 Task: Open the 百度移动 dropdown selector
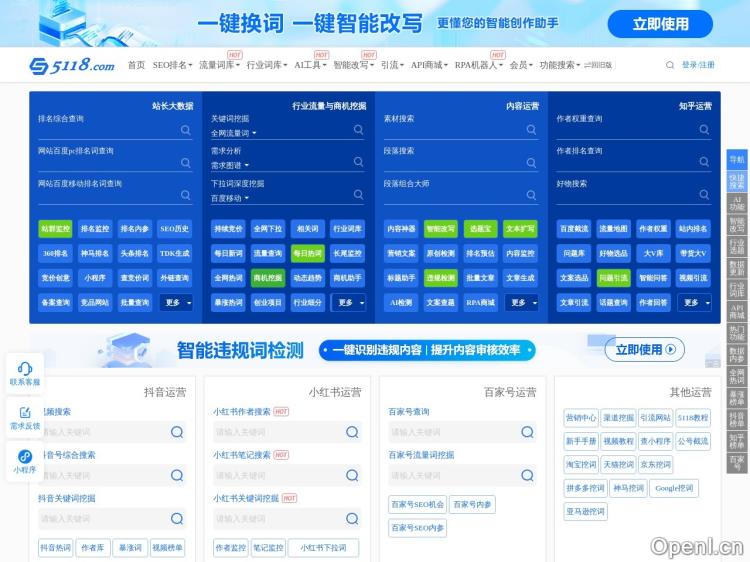click(x=233, y=198)
